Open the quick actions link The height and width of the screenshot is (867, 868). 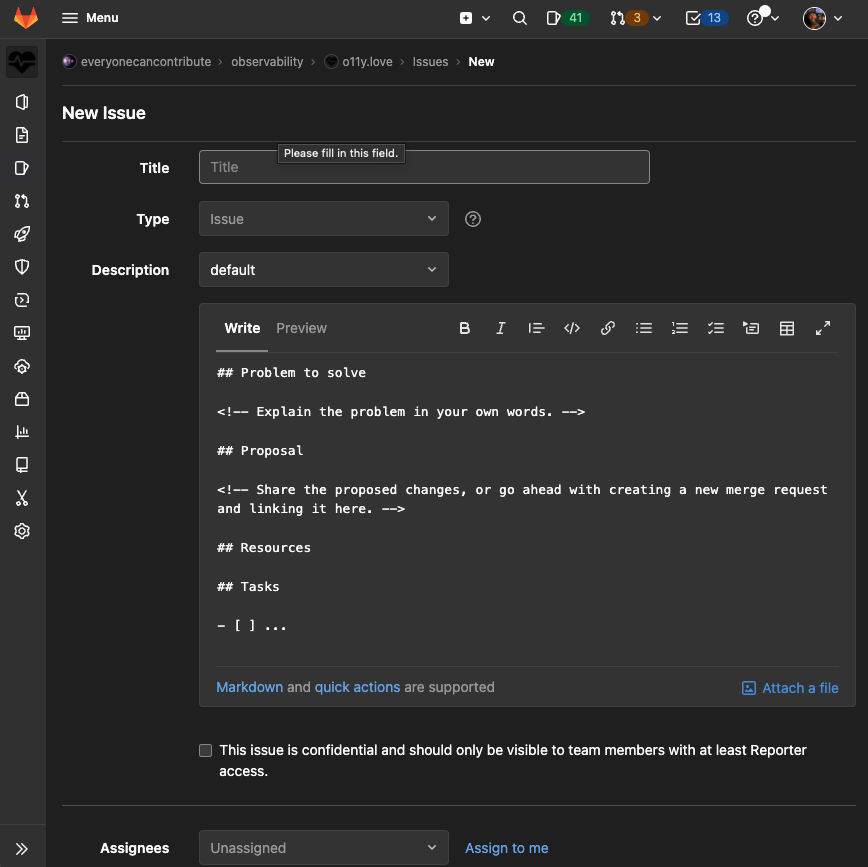pos(358,687)
